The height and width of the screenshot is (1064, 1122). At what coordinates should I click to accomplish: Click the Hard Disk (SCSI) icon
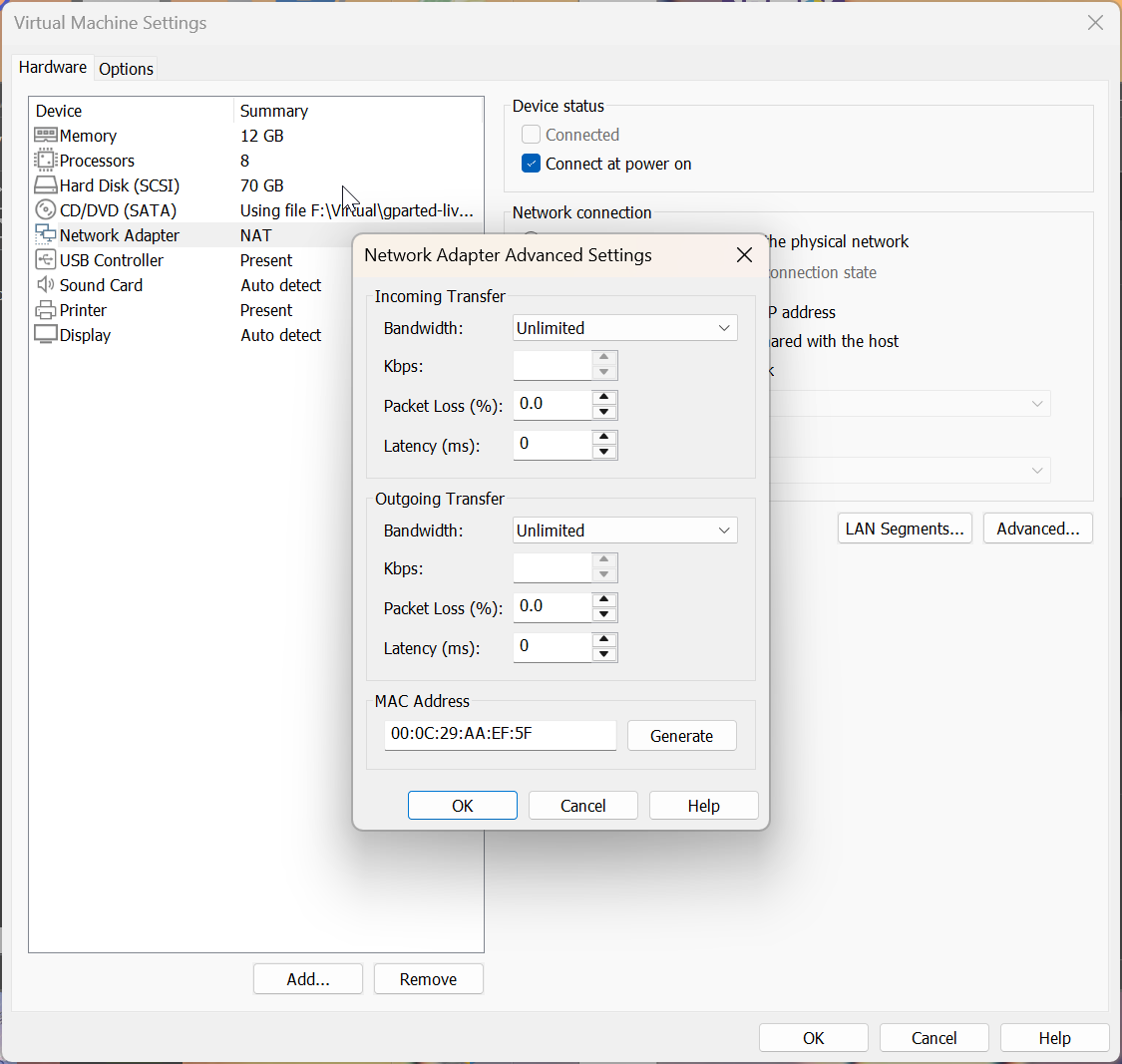pyautogui.click(x=46, y=185)
